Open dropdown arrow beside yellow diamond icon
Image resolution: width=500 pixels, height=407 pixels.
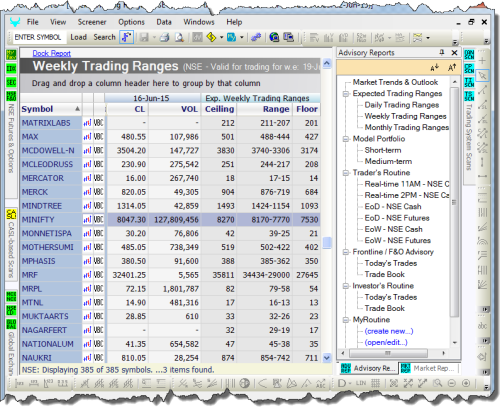221,37
